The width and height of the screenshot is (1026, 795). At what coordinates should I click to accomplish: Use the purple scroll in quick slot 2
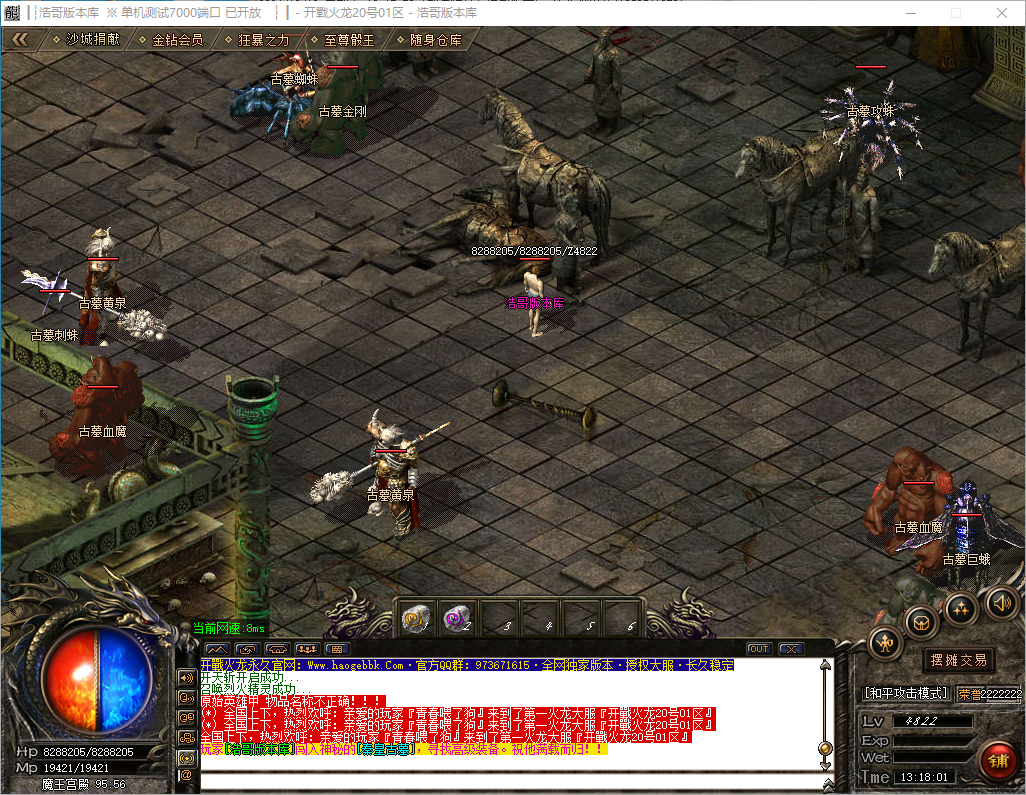click(x=458, y=618)
